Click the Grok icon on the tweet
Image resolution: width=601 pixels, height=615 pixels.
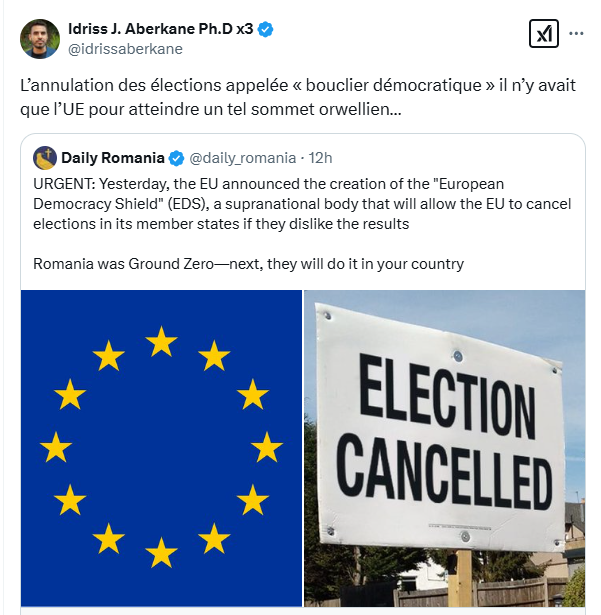point(543,35)
